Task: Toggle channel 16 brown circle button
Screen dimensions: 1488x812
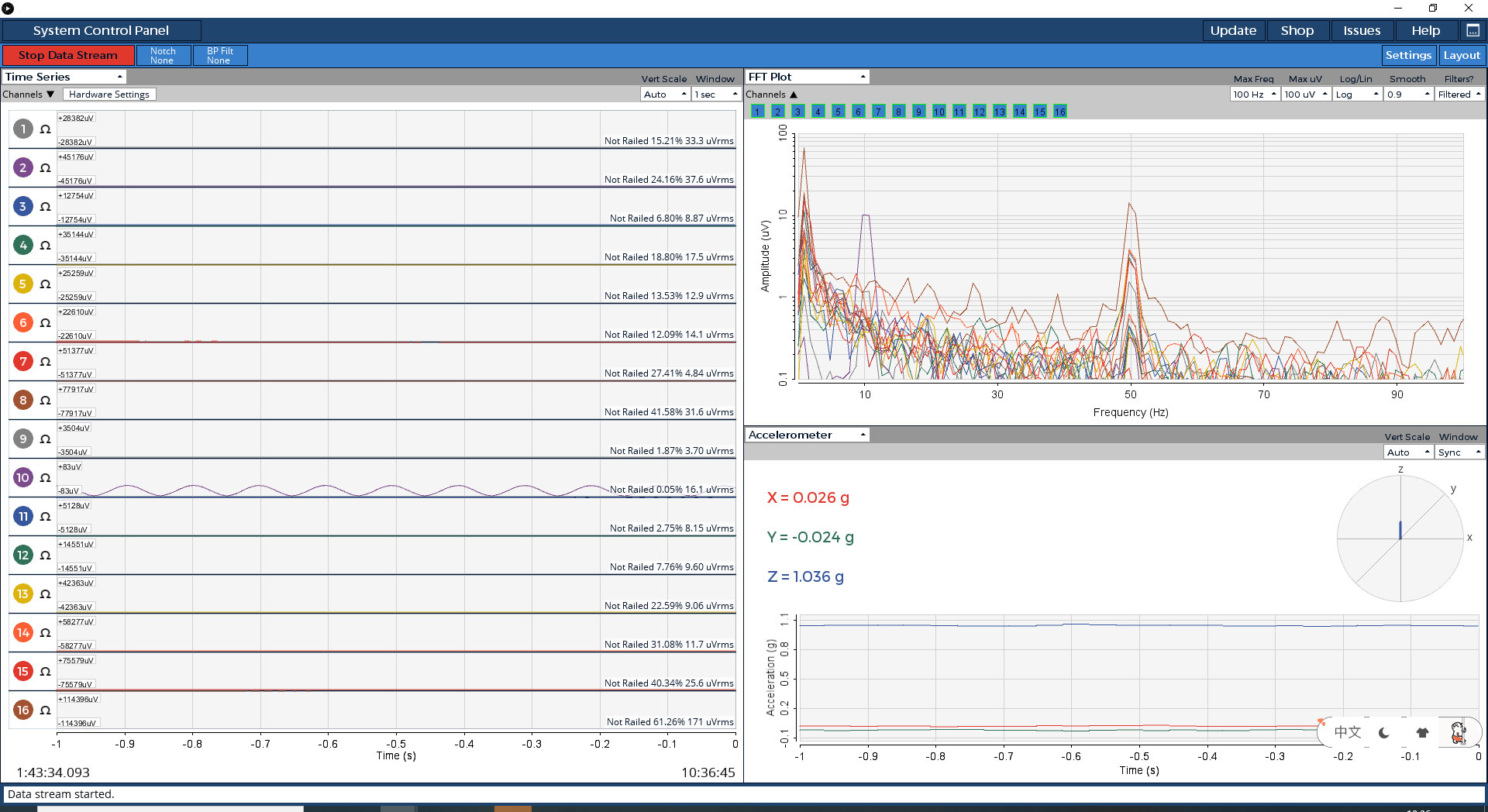Action: click(23, 710)
